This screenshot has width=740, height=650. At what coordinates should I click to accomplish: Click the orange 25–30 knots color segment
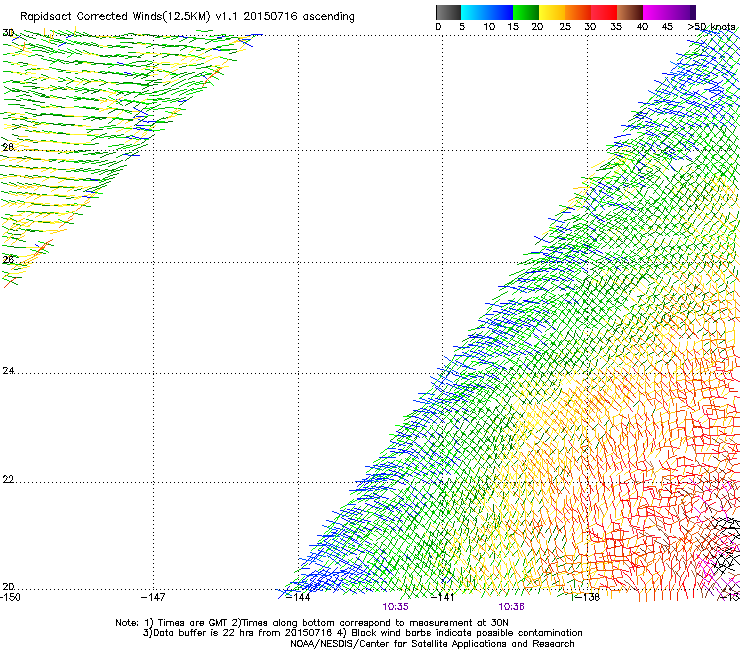(578, 12)
